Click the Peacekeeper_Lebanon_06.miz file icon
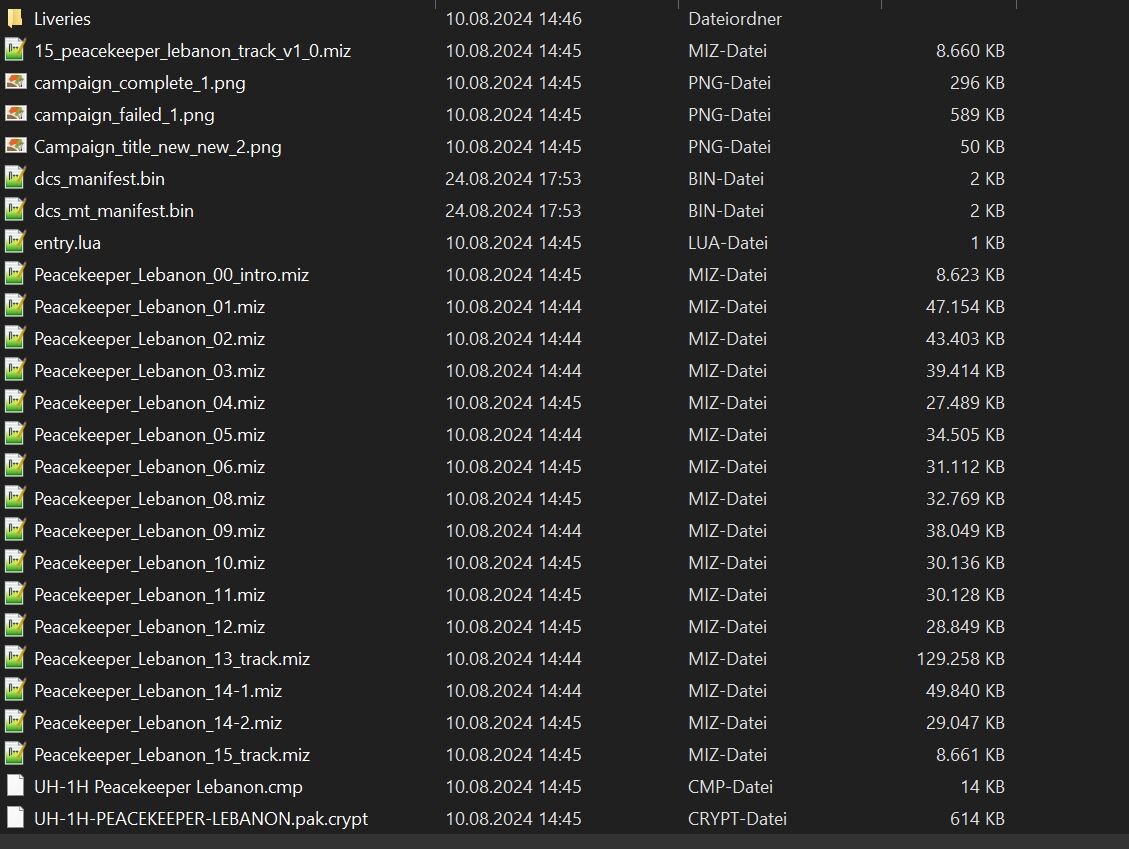The image size is (1129, 849). pos(15,466)
